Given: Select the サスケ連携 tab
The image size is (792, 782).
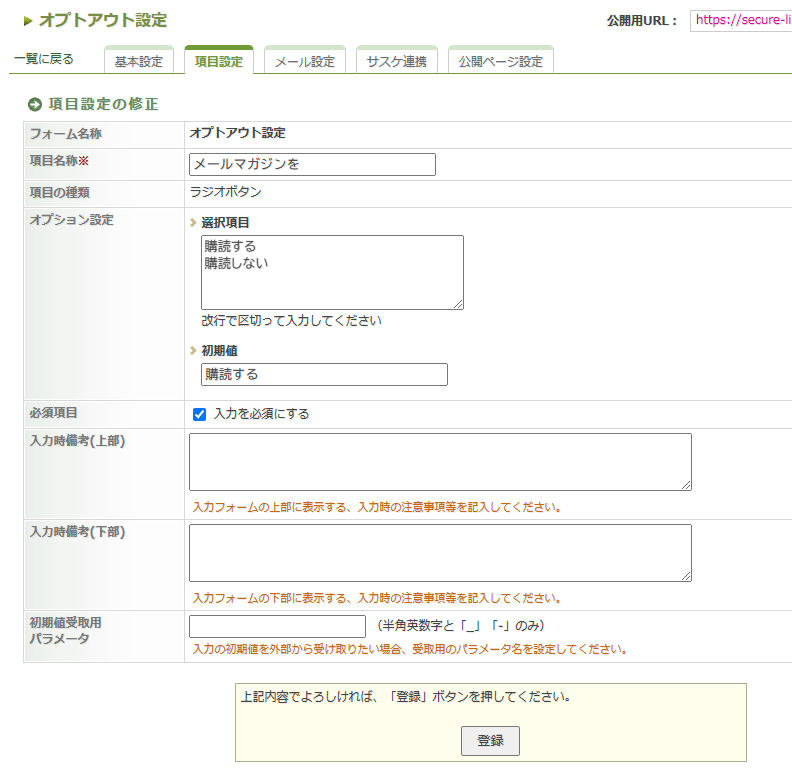Looking at the screenshot, I should tap(396, 61).
